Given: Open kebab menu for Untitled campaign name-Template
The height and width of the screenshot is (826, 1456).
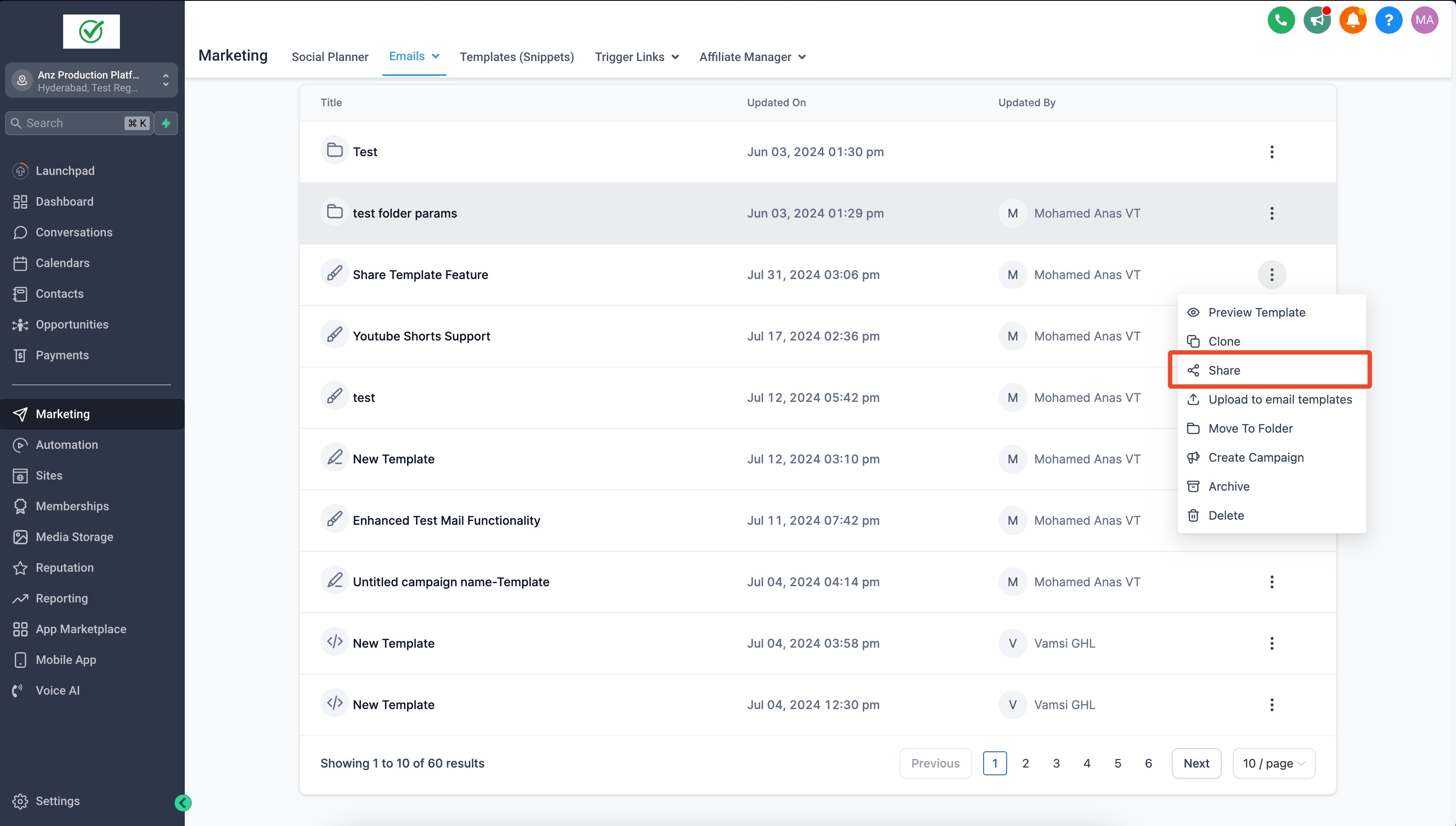Looking at the screenshot, I should [x=1271, y=582].
